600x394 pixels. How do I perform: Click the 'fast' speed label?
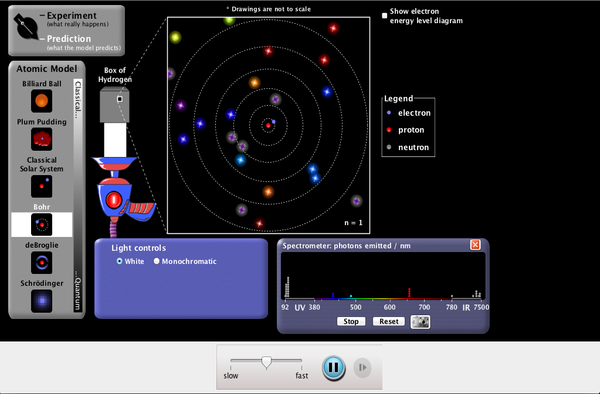point(302,376)
